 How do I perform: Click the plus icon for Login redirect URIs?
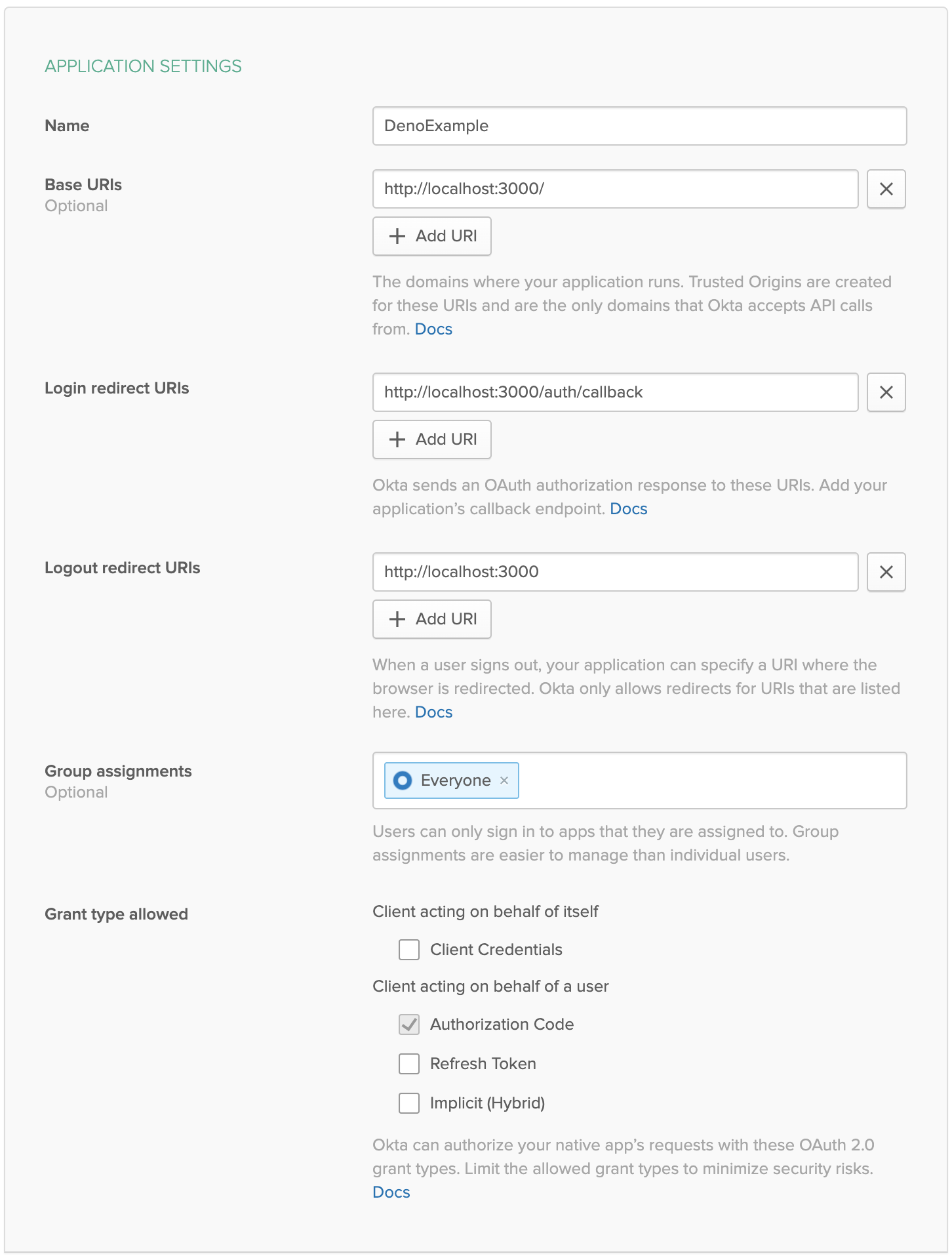(x=397, y=439)
